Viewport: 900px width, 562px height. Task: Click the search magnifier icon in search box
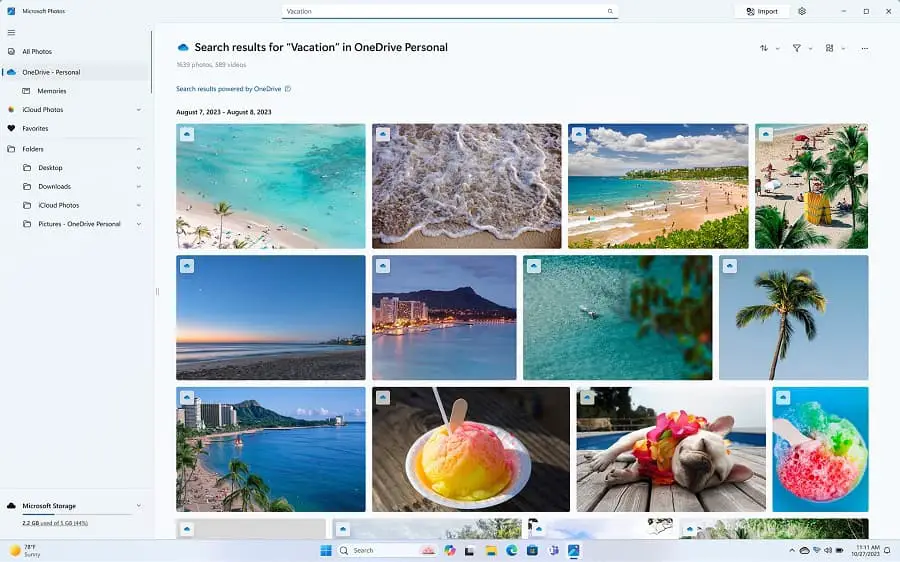(x=610, y=12)
